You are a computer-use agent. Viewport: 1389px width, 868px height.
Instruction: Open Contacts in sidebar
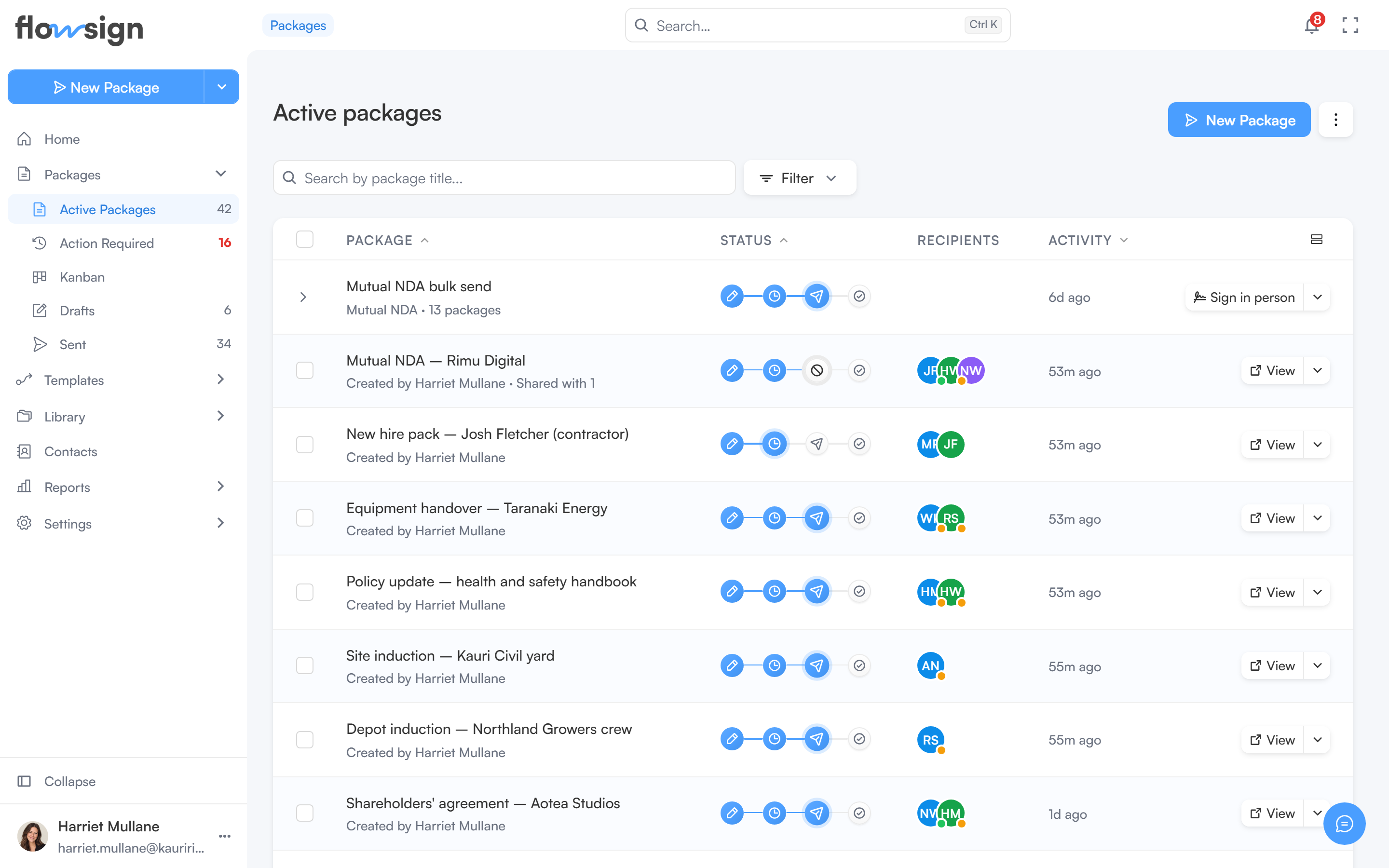(123, 451)
